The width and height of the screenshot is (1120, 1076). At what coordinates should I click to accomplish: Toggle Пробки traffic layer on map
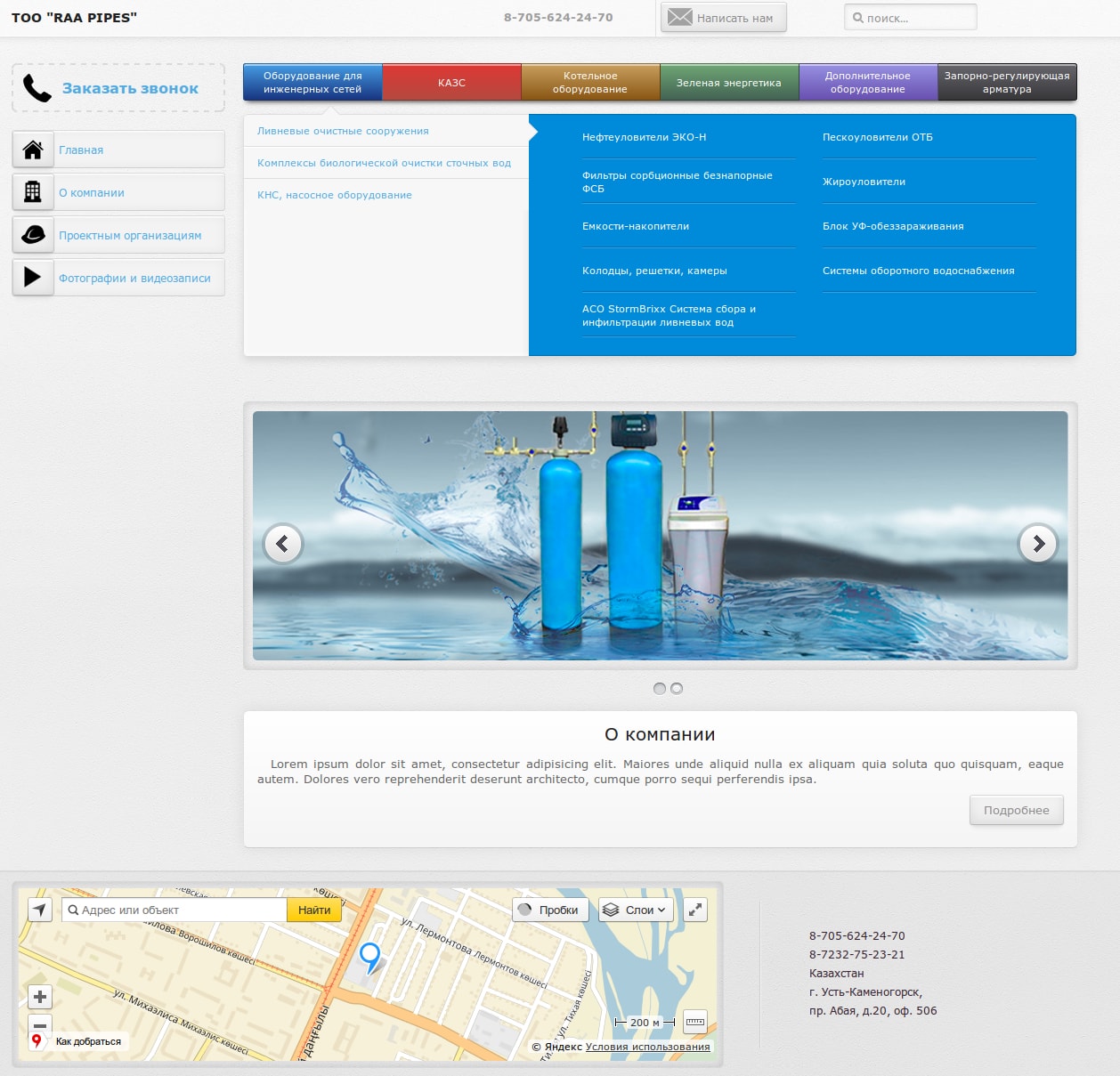(x=548, y=910)
